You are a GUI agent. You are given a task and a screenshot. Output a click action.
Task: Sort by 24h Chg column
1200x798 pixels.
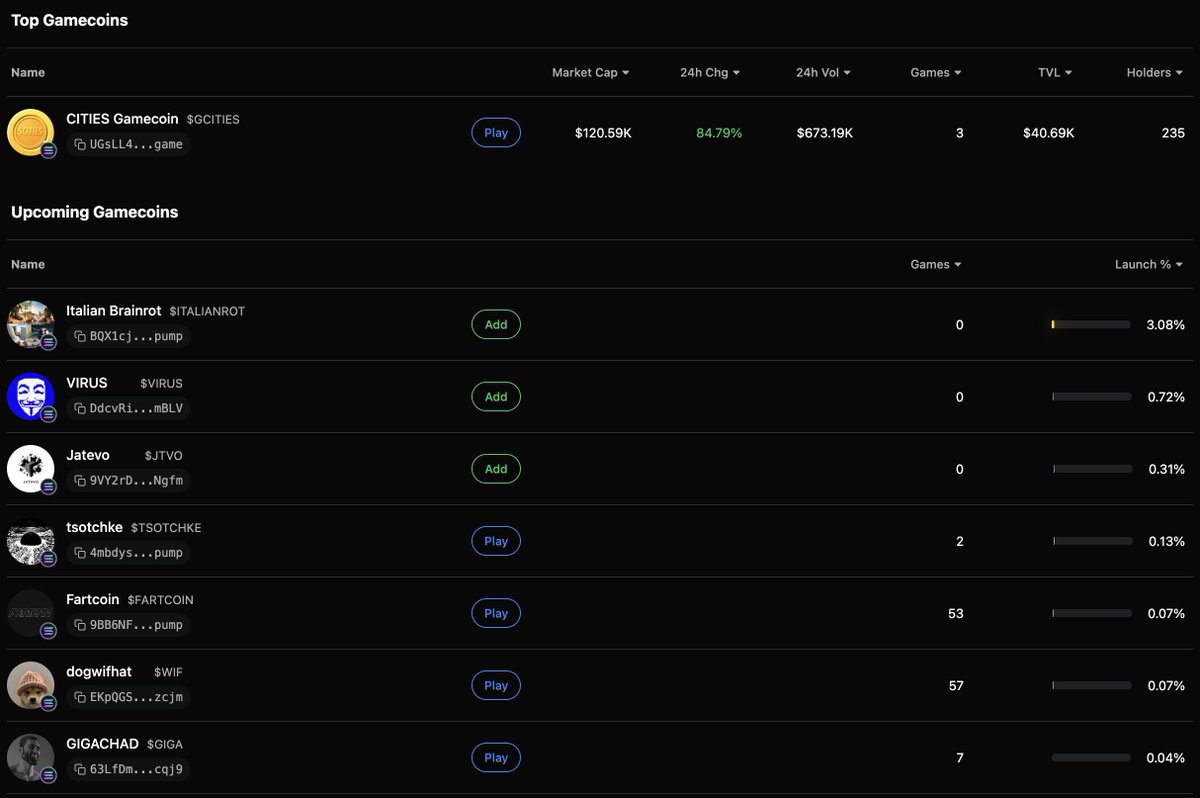click(710, 73)
